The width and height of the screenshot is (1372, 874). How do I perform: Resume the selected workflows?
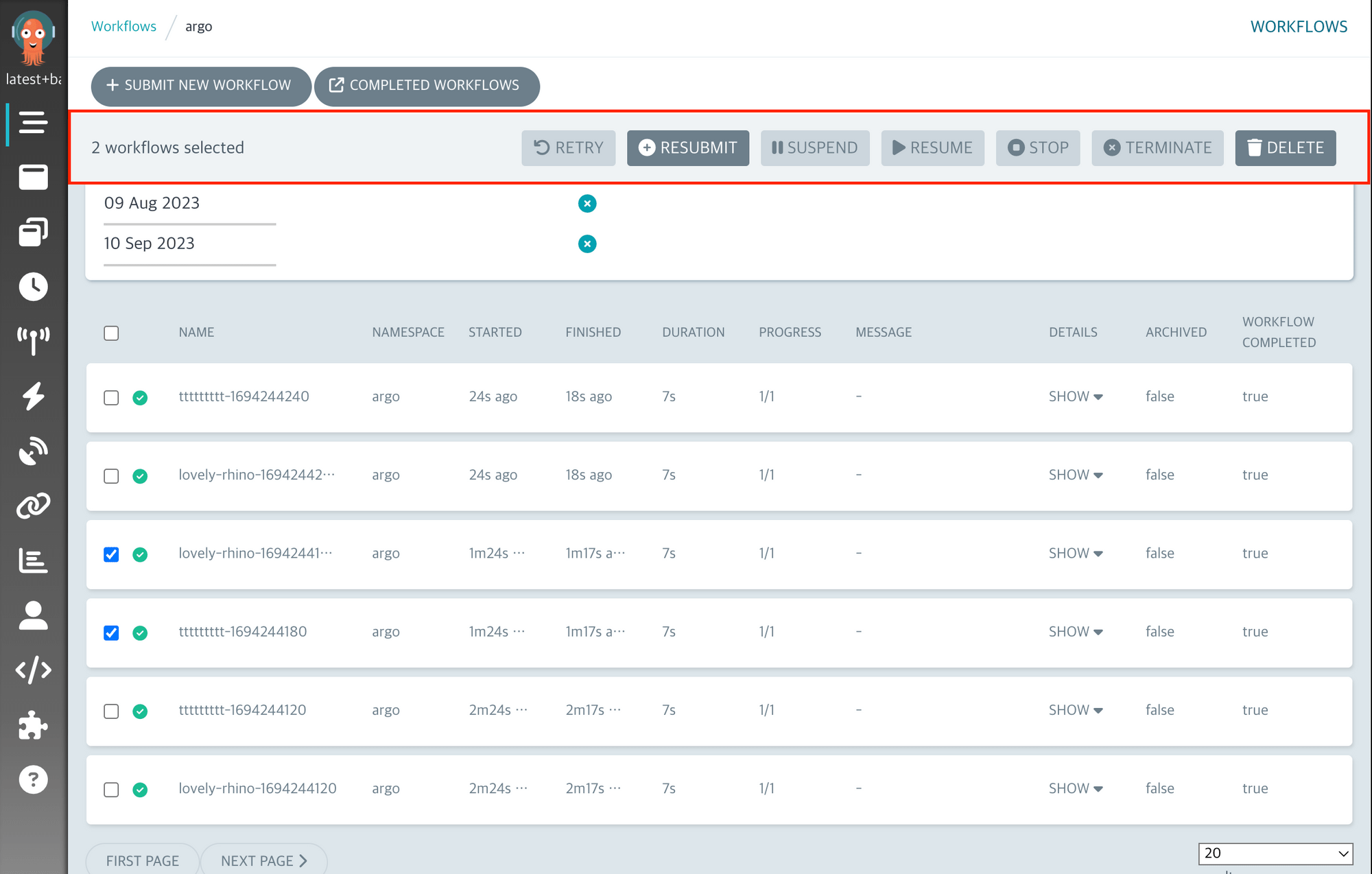pos(932,147)
